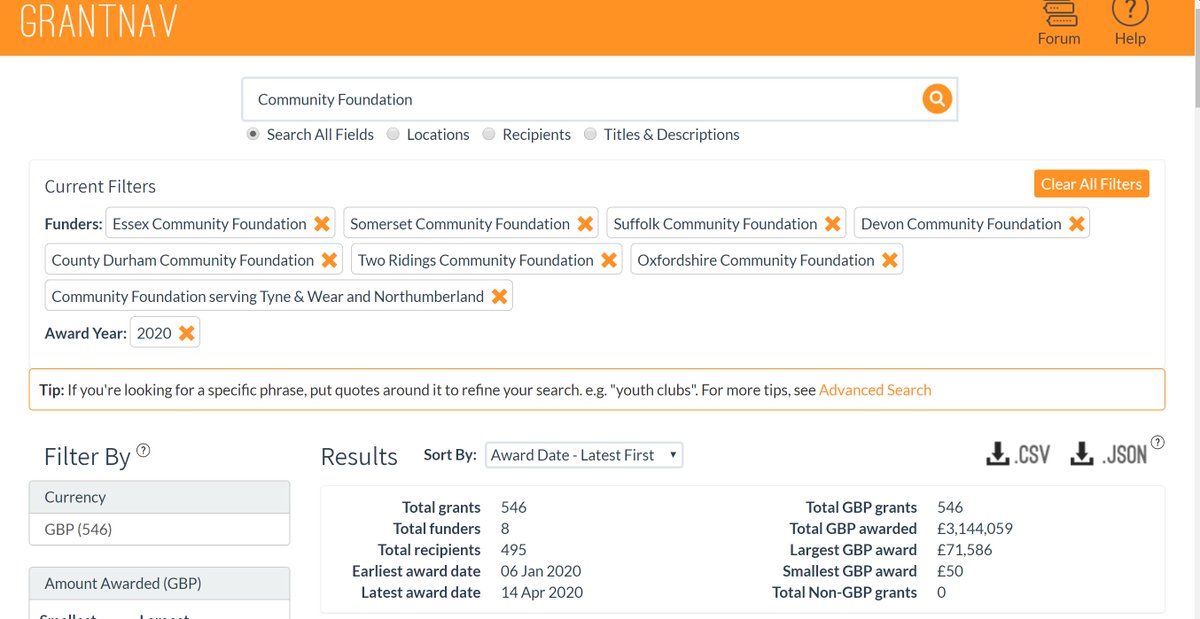Collapse the Amount Awarded (GBP) panel header
1200x619 pixels.
(x=160, y=583)
